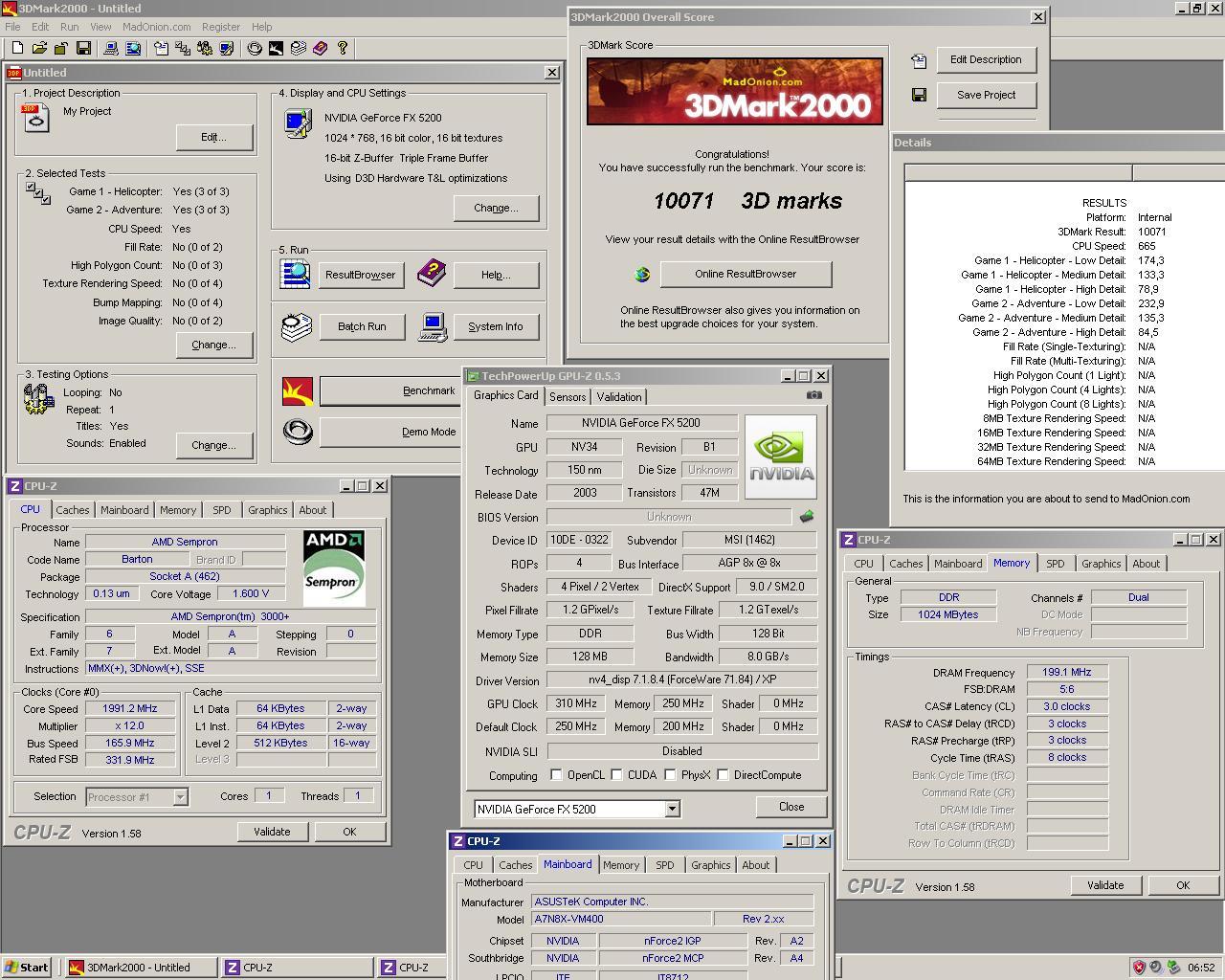Open the NVIDIA GeForce FX 5200 GPU dropdown
The height and width of the screenshot is (980, 1225).
672,809
